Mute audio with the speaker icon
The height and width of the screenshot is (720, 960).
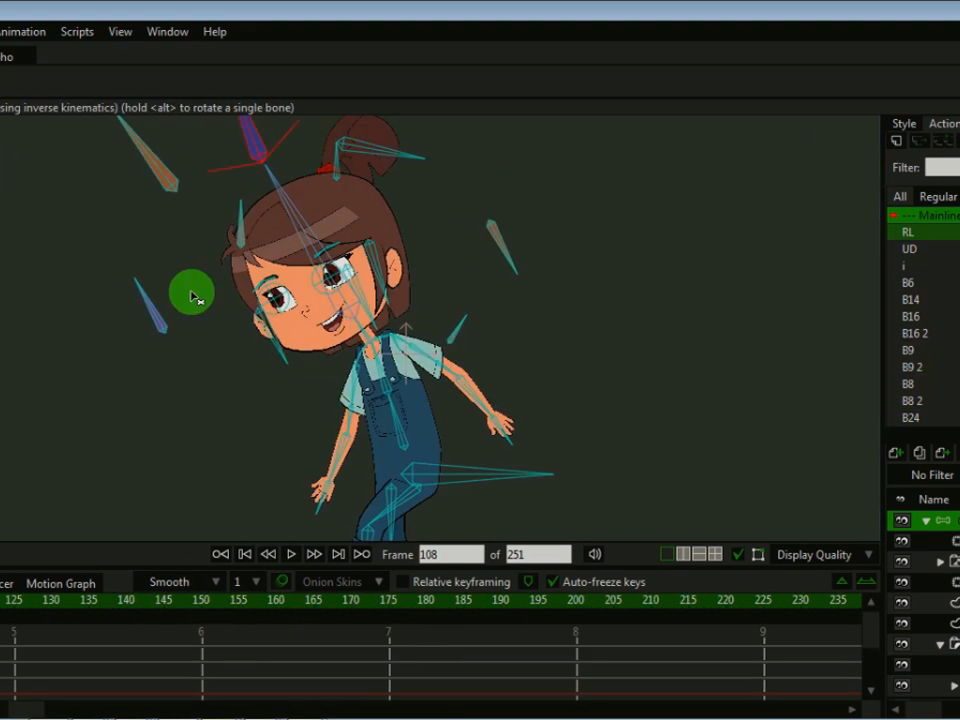[594, 555]
